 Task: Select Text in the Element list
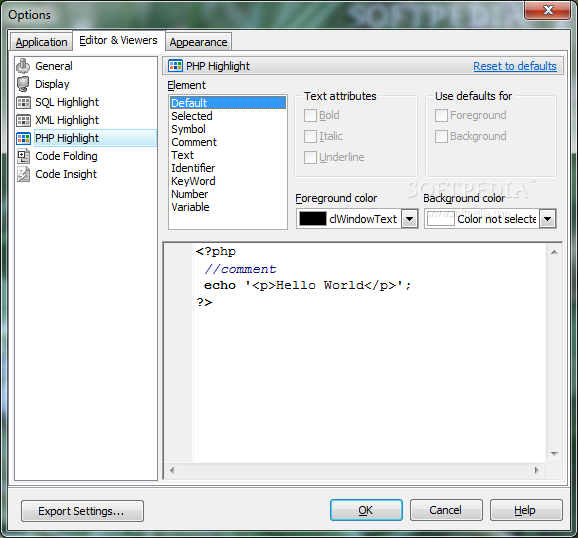[228, 155]
